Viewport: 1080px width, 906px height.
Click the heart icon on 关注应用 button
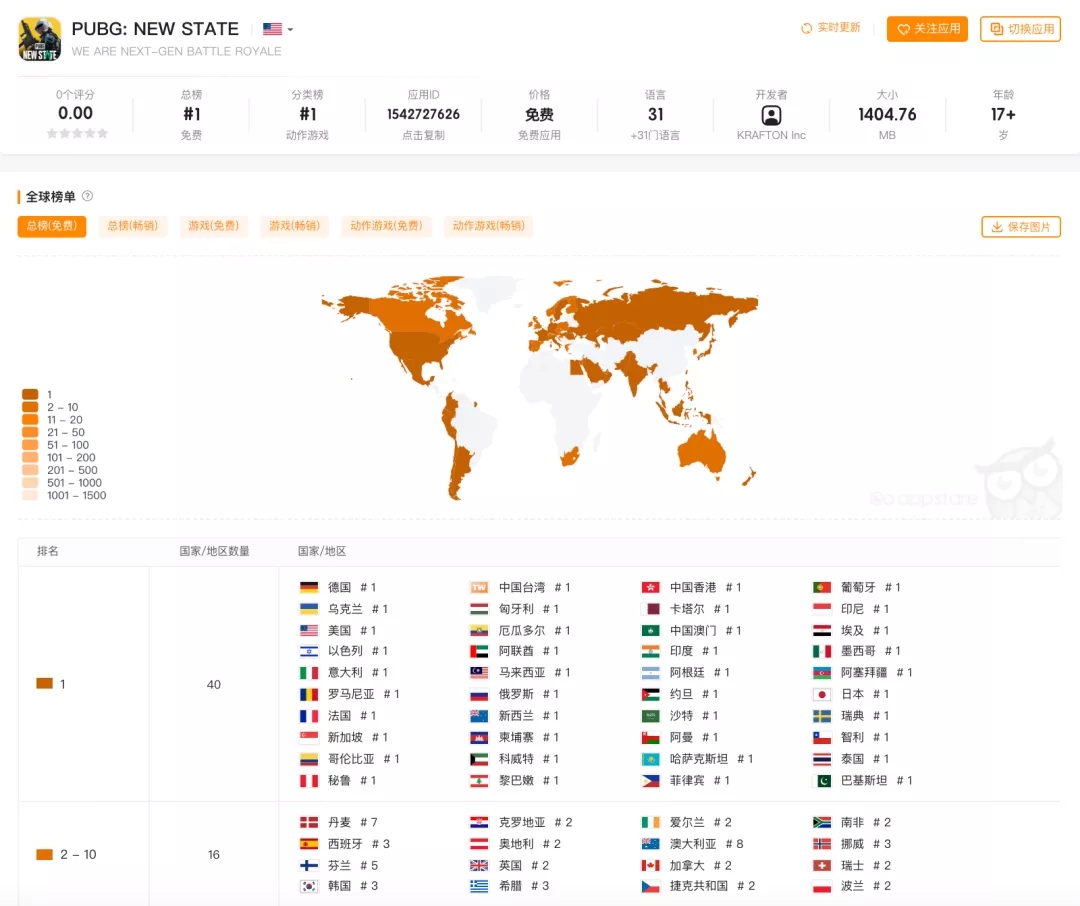pos(903,29)
